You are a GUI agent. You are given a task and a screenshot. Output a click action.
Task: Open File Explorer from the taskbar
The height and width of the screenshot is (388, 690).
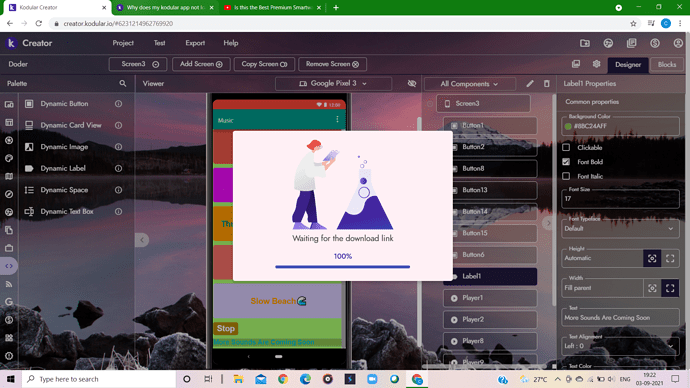point(238,379)
